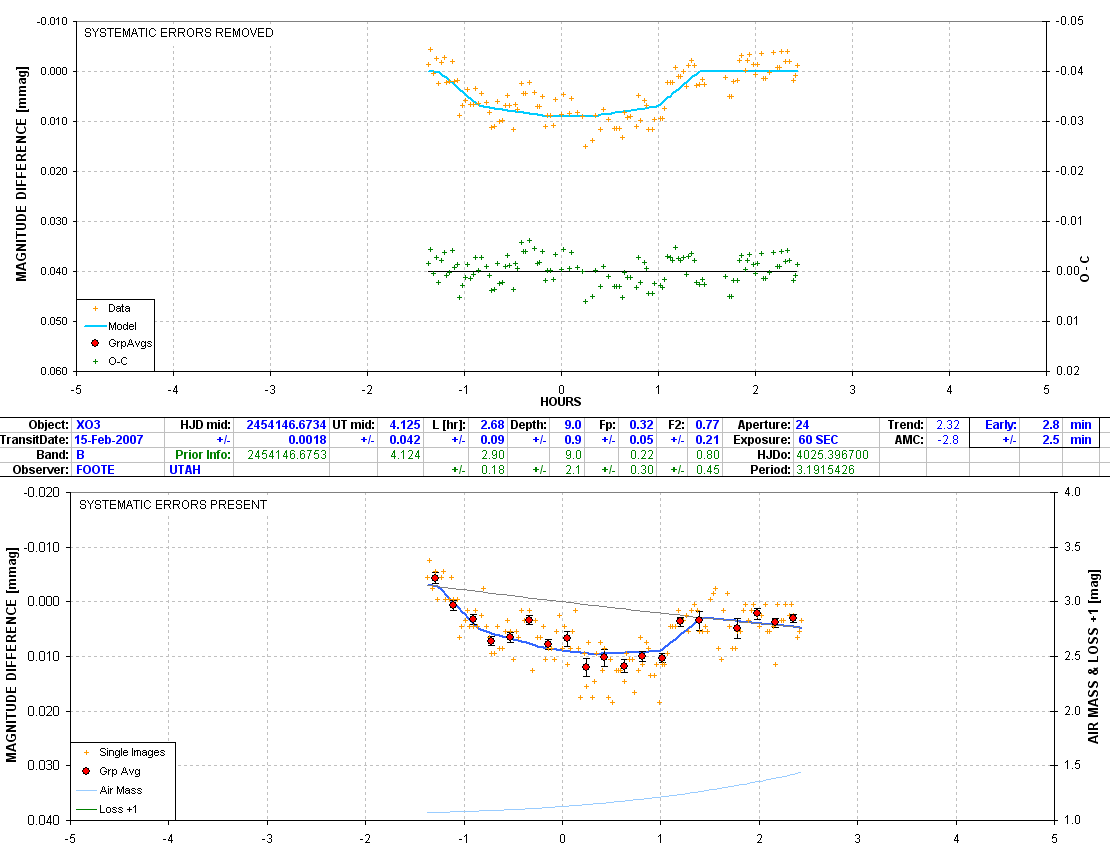Viewport: 1110px width, 849px height.
Task: Select the L [hr] value 2.68
Action: click(x=492, y=425)
